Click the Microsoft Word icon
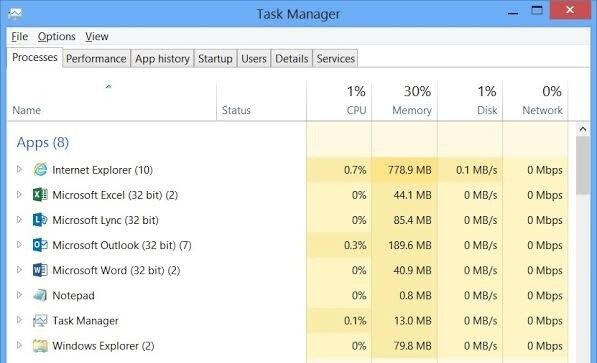Image resolution: width=597 pixels, height=363 pixels. (40, 270)
